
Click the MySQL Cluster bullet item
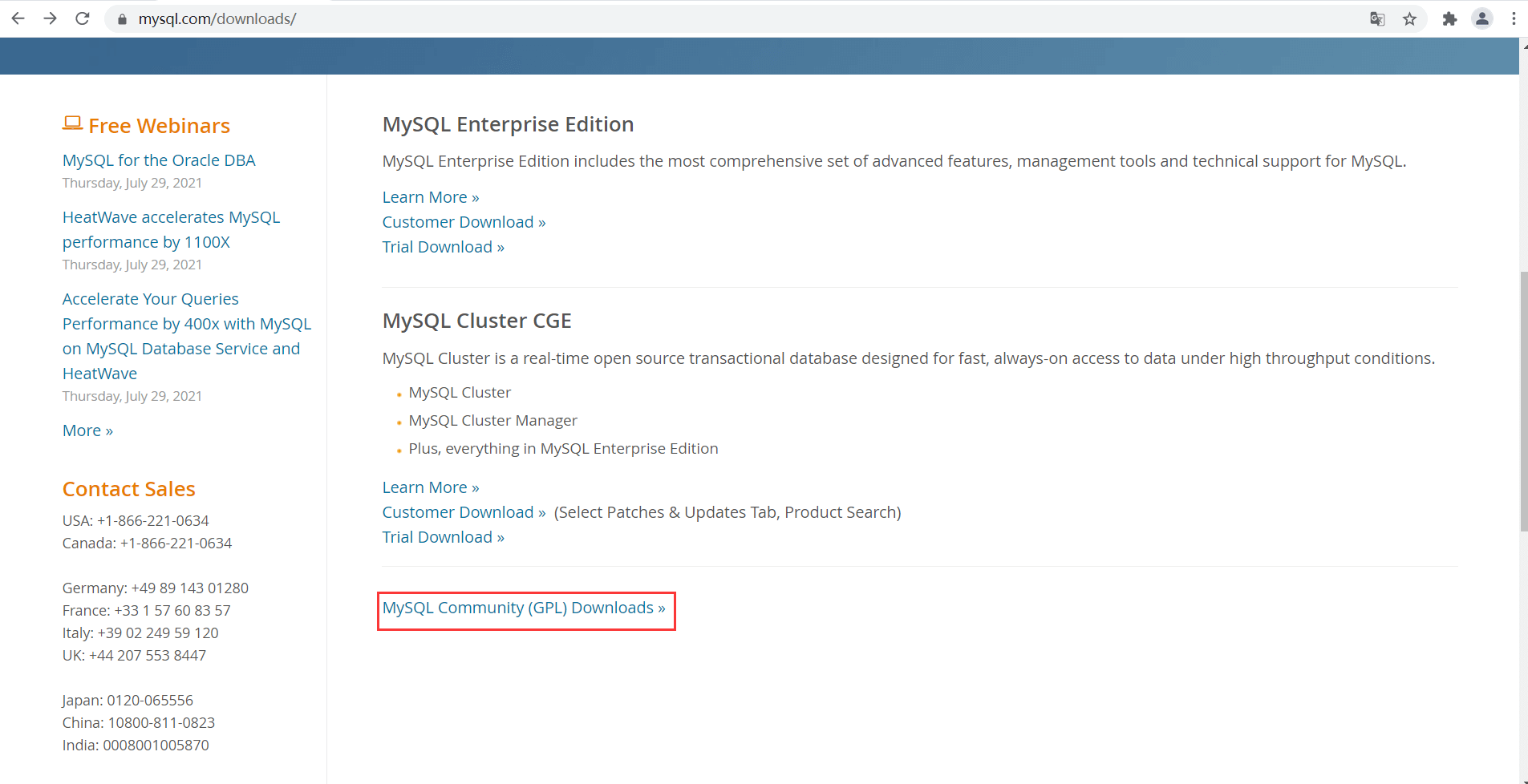[x=460, y=393]
